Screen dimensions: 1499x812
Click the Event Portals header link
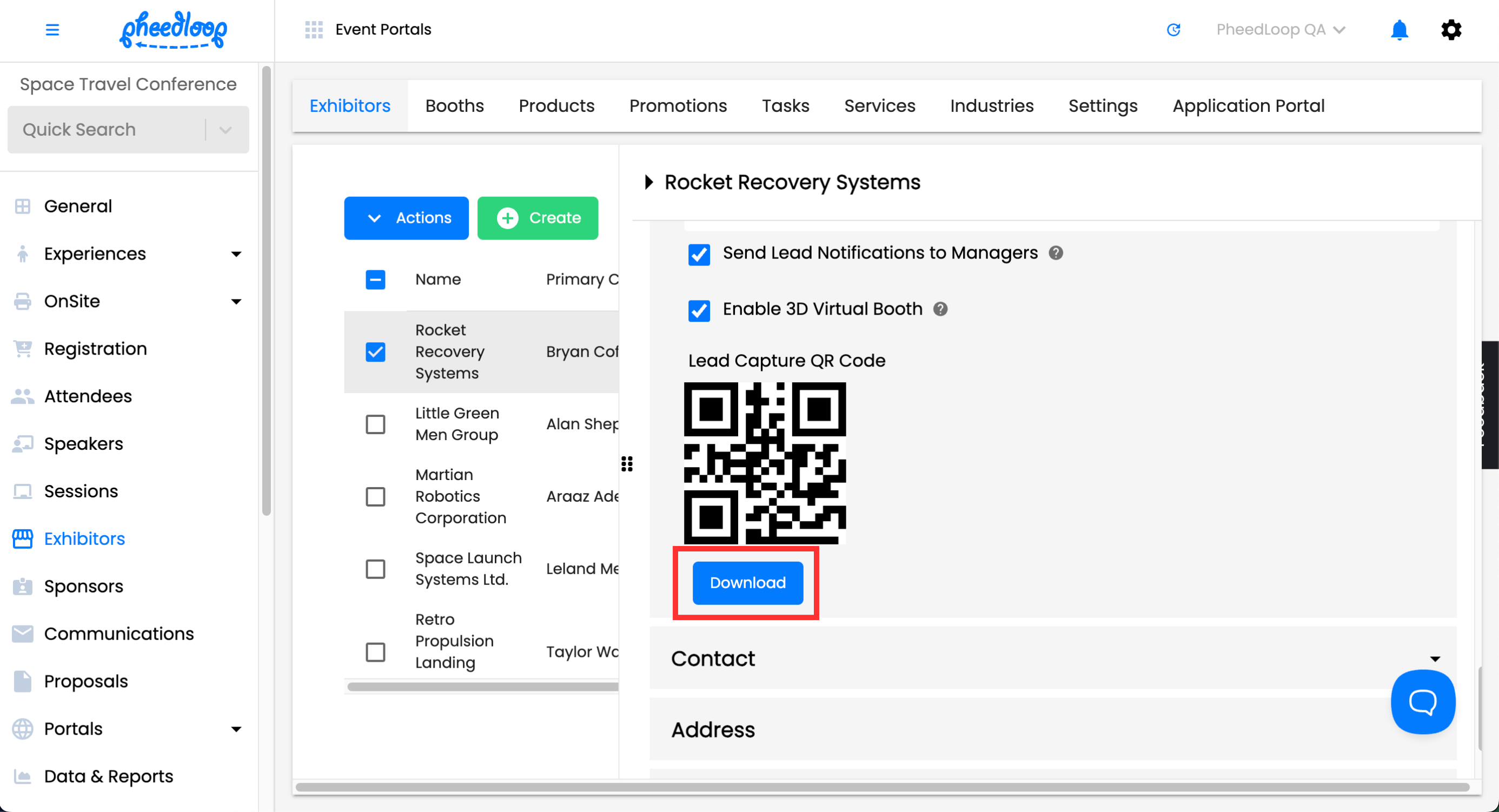click(x=383, y=30)
